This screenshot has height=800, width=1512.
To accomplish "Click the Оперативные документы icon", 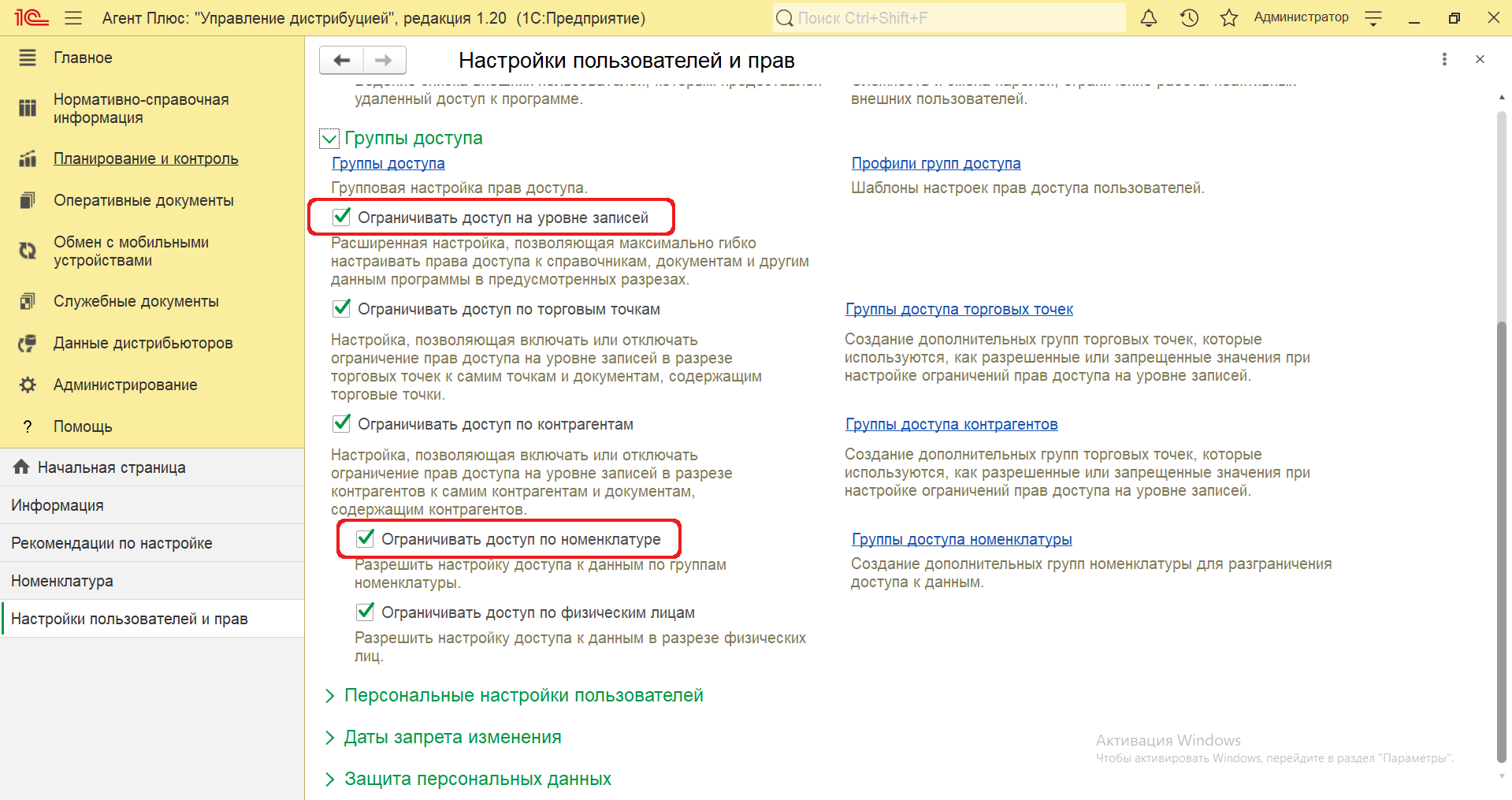I will pos(28,200).
